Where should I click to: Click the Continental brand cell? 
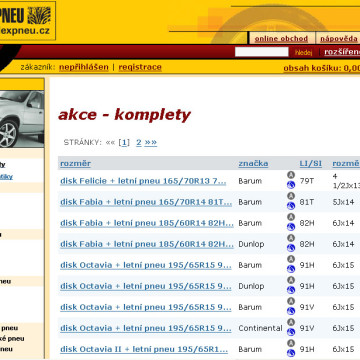tap(260, 328)
